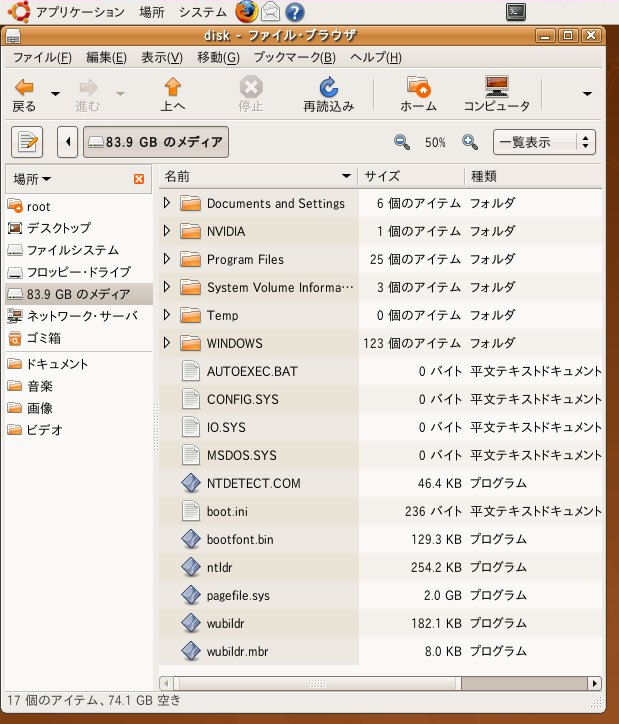The height and width of the screenshot is (724, 619).
Task: Open the 場所 side pane selector dropdown
Action: pos(32,179)
